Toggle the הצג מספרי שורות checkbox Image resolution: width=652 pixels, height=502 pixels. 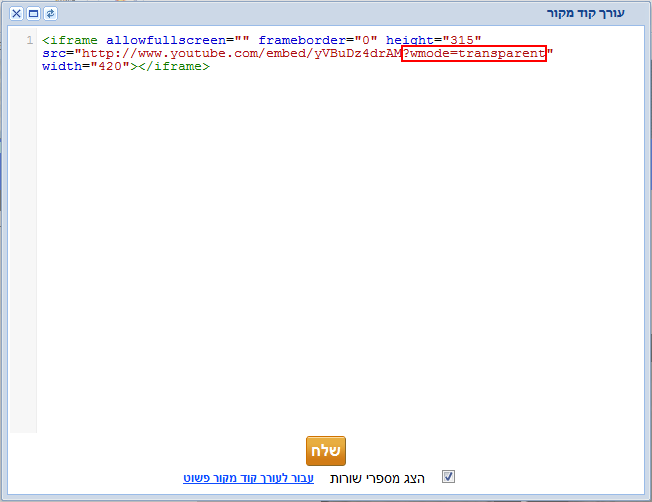(x=448, y=477)
